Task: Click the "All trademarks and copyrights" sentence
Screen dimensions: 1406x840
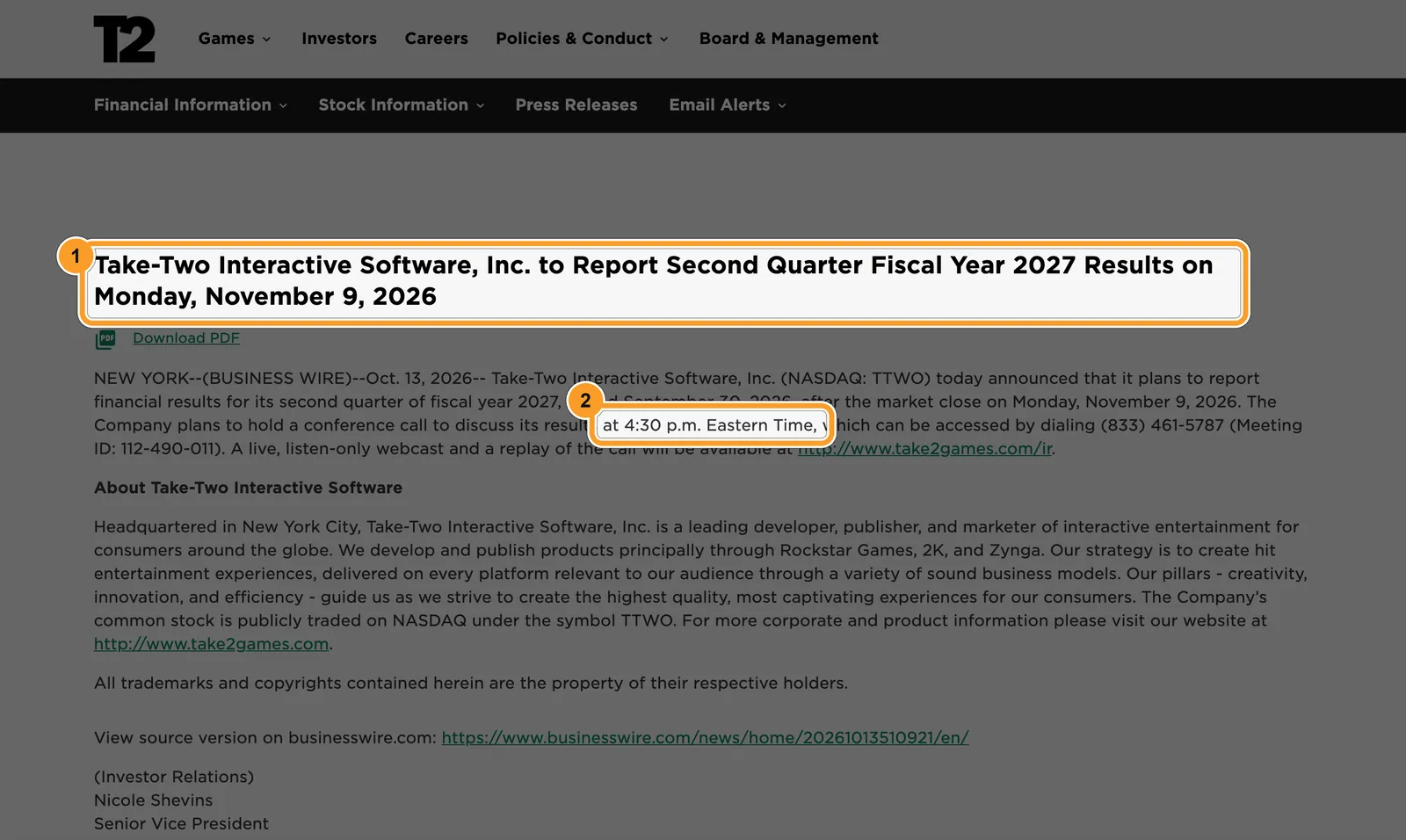Action: click(471, 684)
